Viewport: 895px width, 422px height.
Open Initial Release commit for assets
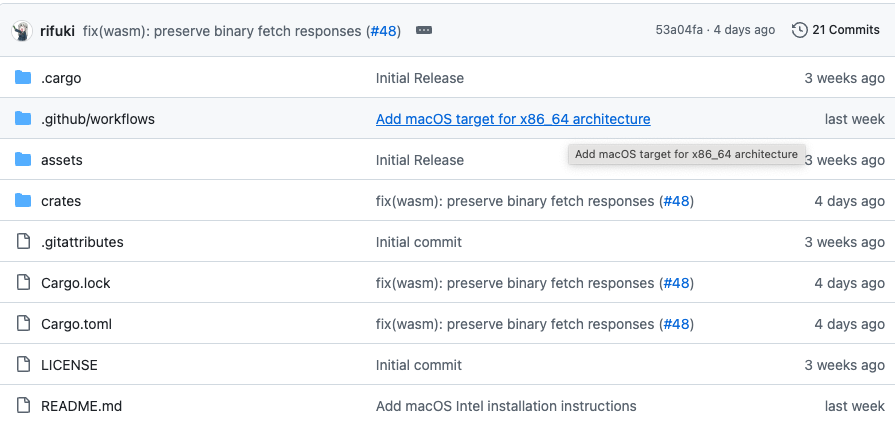pos(420,160)
